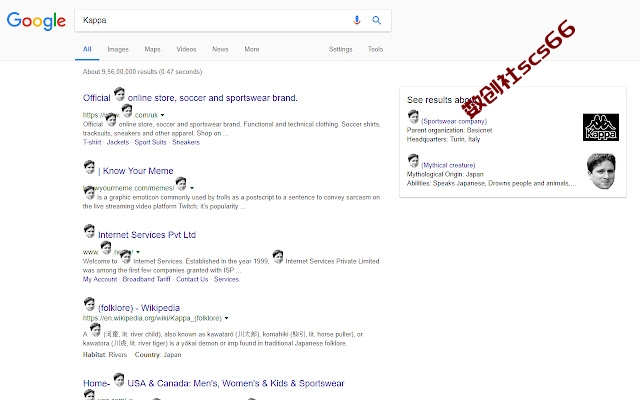Select the result count text About 9,56,00,000 results

(x=142, y=72)
